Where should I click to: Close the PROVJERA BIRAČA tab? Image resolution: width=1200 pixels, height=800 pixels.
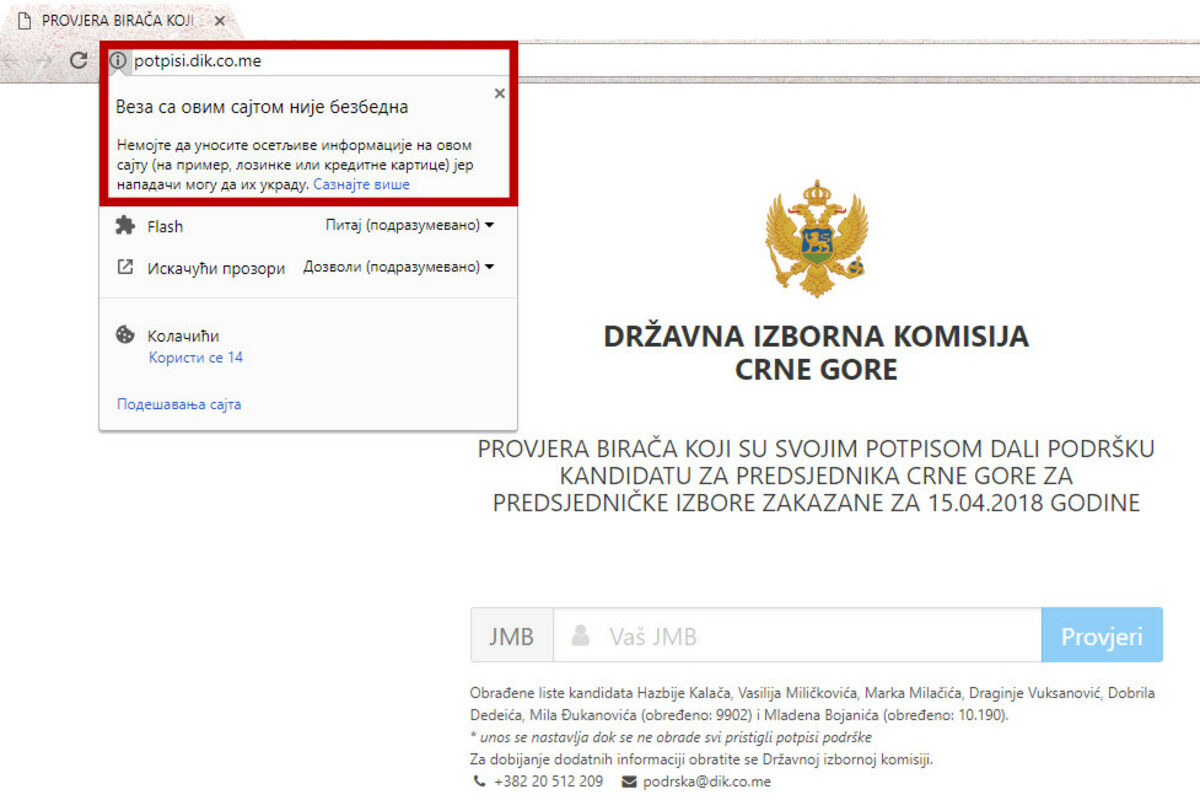[220, 20]
